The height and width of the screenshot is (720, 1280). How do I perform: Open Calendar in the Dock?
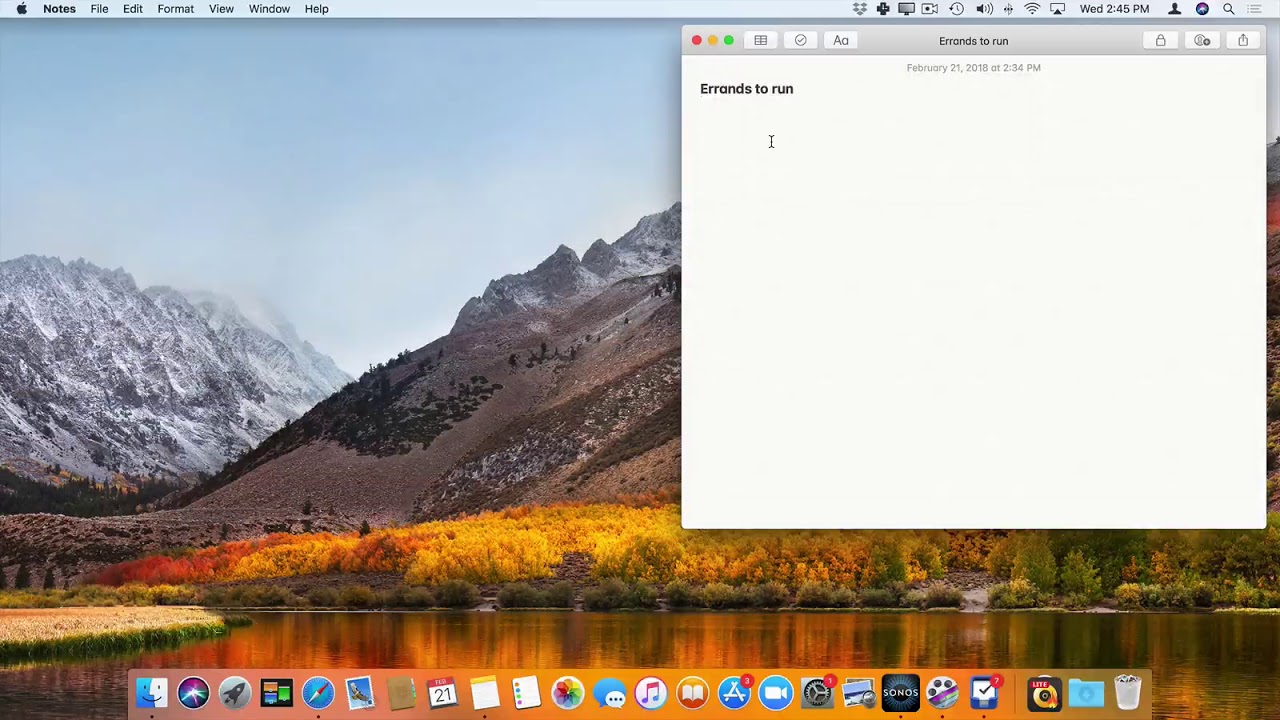[x=443, y=693]
